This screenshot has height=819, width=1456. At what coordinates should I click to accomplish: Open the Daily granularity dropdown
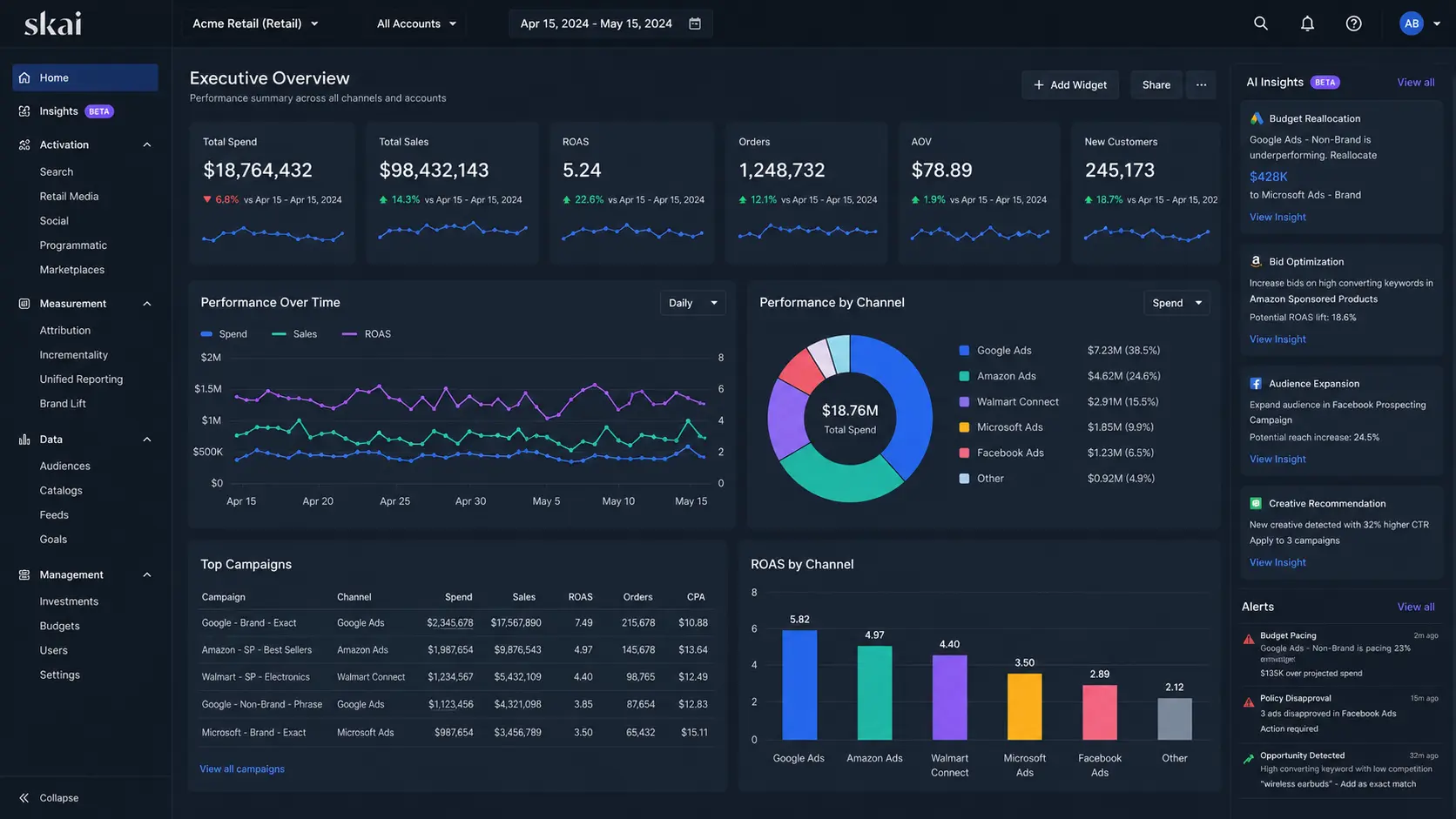(692, 303)
